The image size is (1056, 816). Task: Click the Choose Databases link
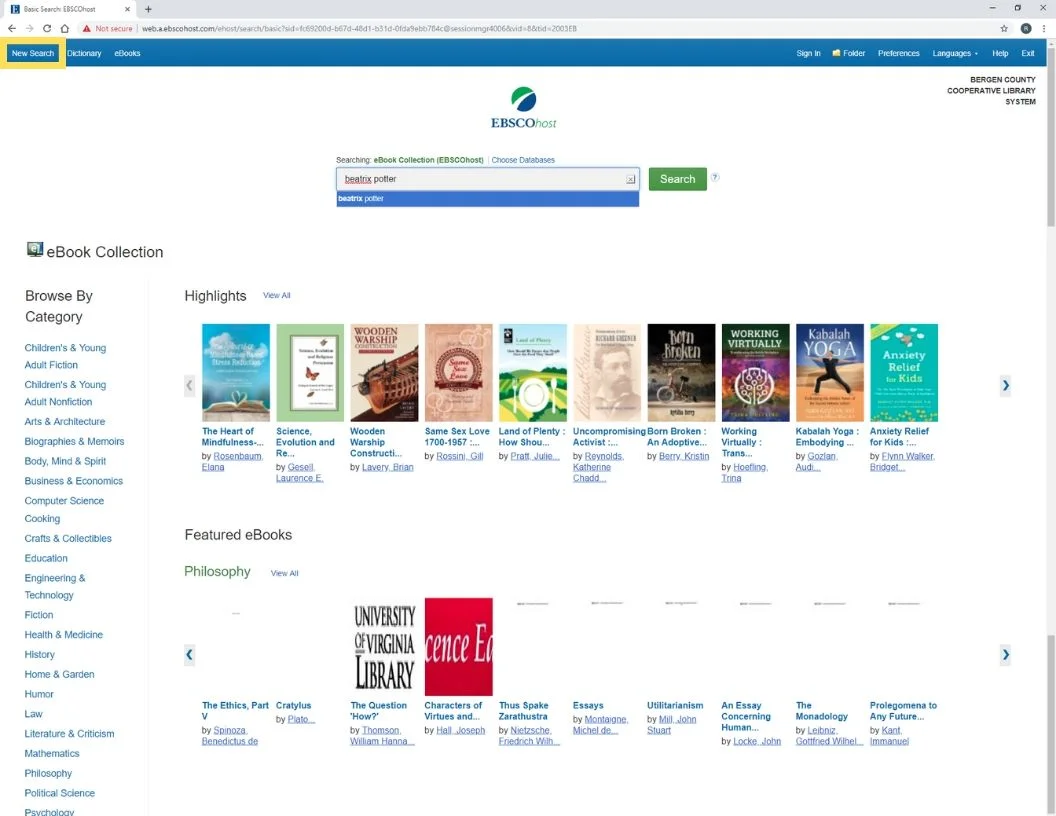point(523,160)
